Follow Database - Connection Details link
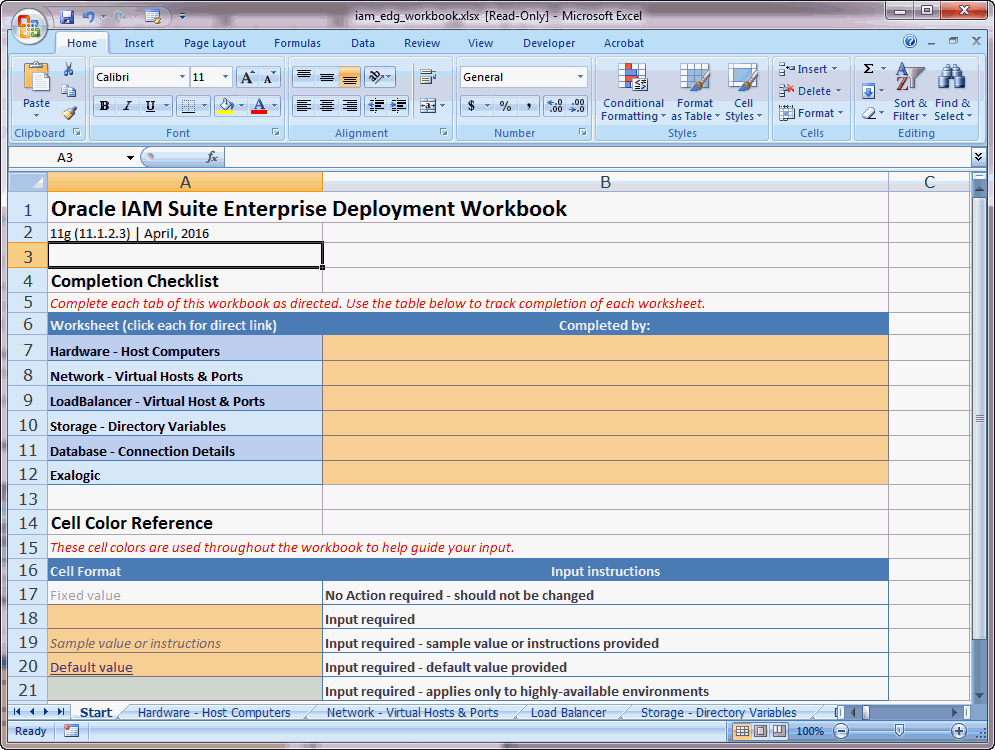 [x=142, y=451]
